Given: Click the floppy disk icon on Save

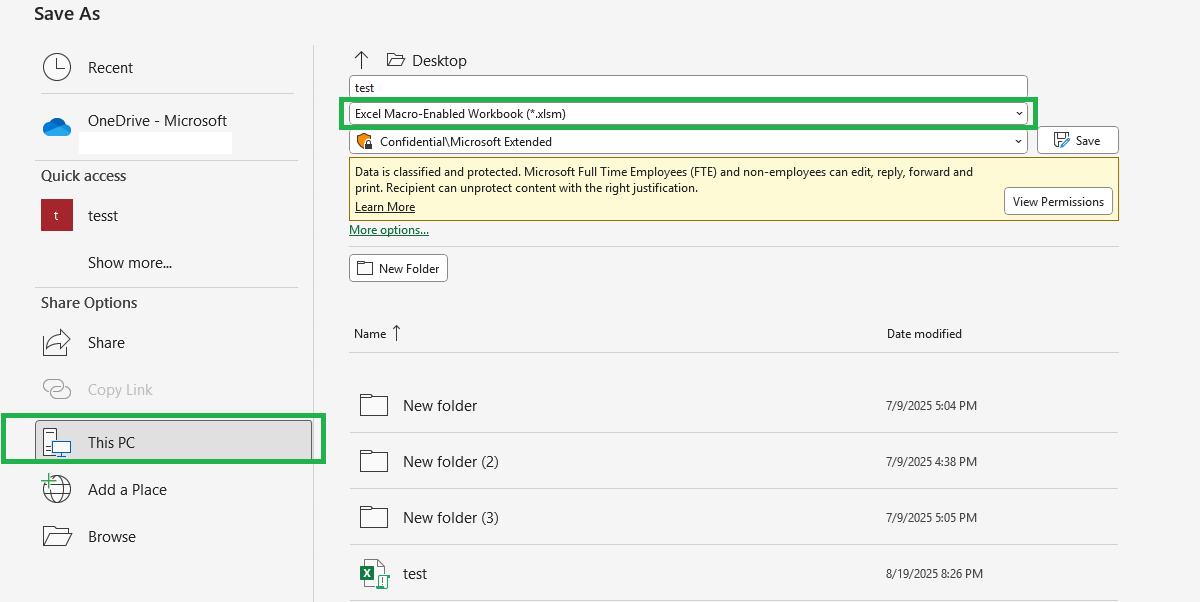Looking at the screenshot, I should (x=1062, y=141).
